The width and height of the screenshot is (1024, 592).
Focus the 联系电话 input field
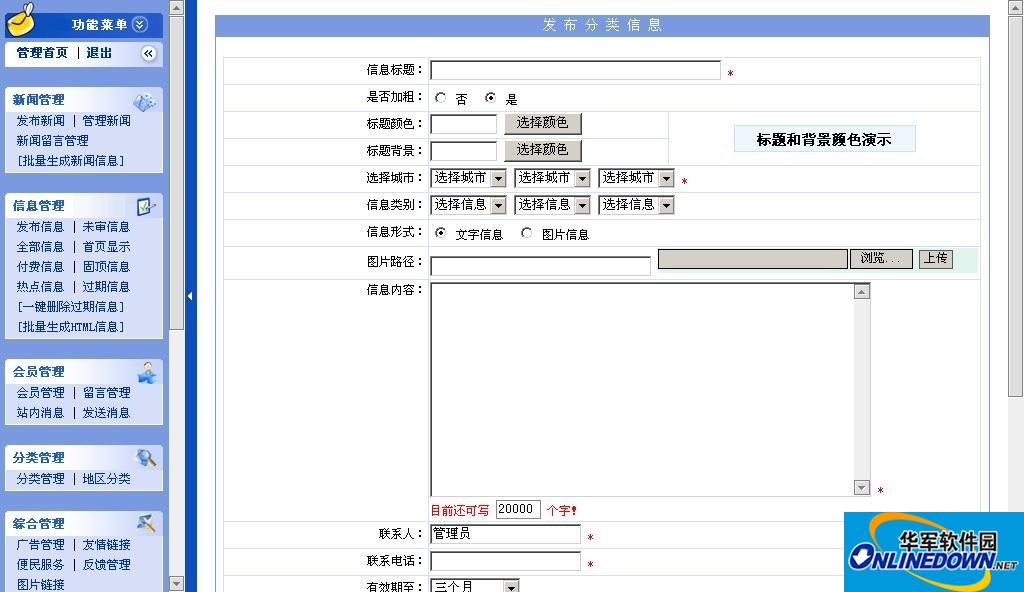coord(505,561)
